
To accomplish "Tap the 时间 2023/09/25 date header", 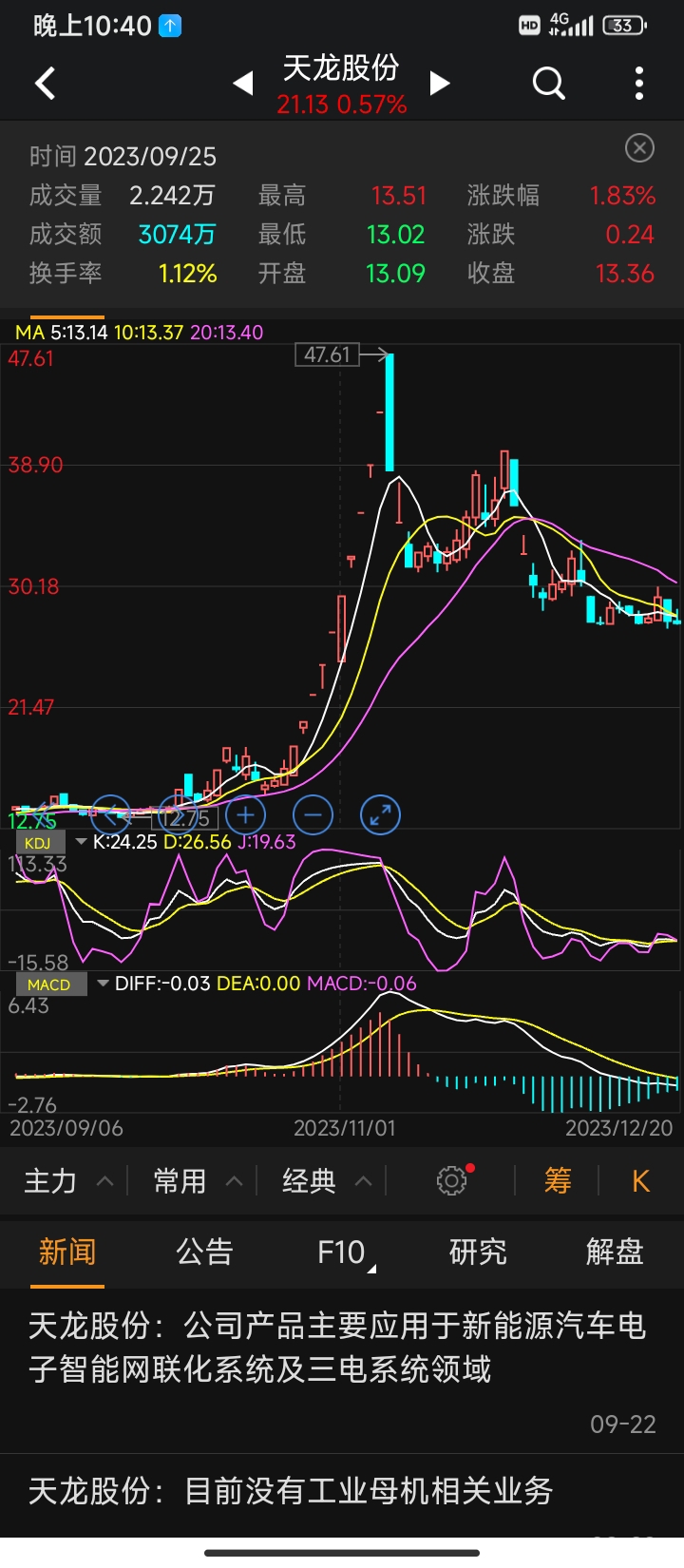I will pyautogui.click(x=123, y=156).
